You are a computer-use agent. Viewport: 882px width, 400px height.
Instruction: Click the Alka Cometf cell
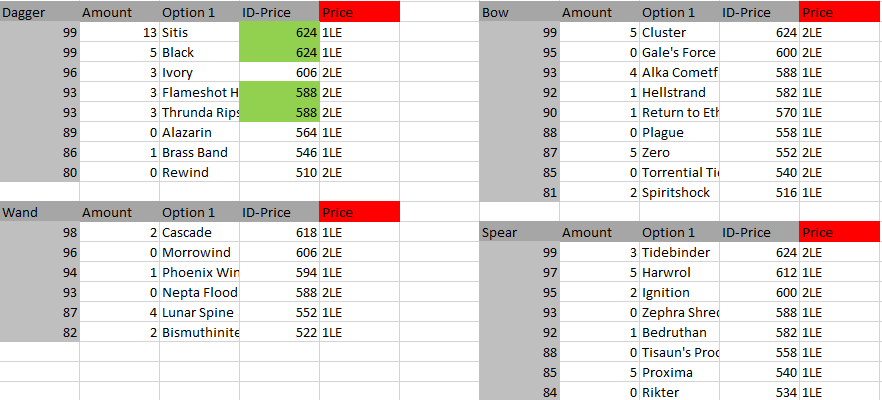(679, 72)
